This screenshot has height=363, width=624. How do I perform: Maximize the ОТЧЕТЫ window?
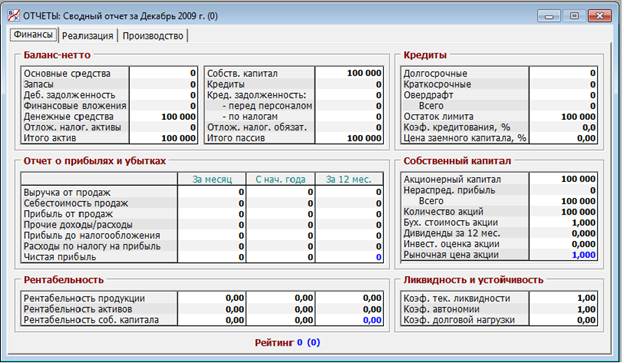click(x=574, y=16)
